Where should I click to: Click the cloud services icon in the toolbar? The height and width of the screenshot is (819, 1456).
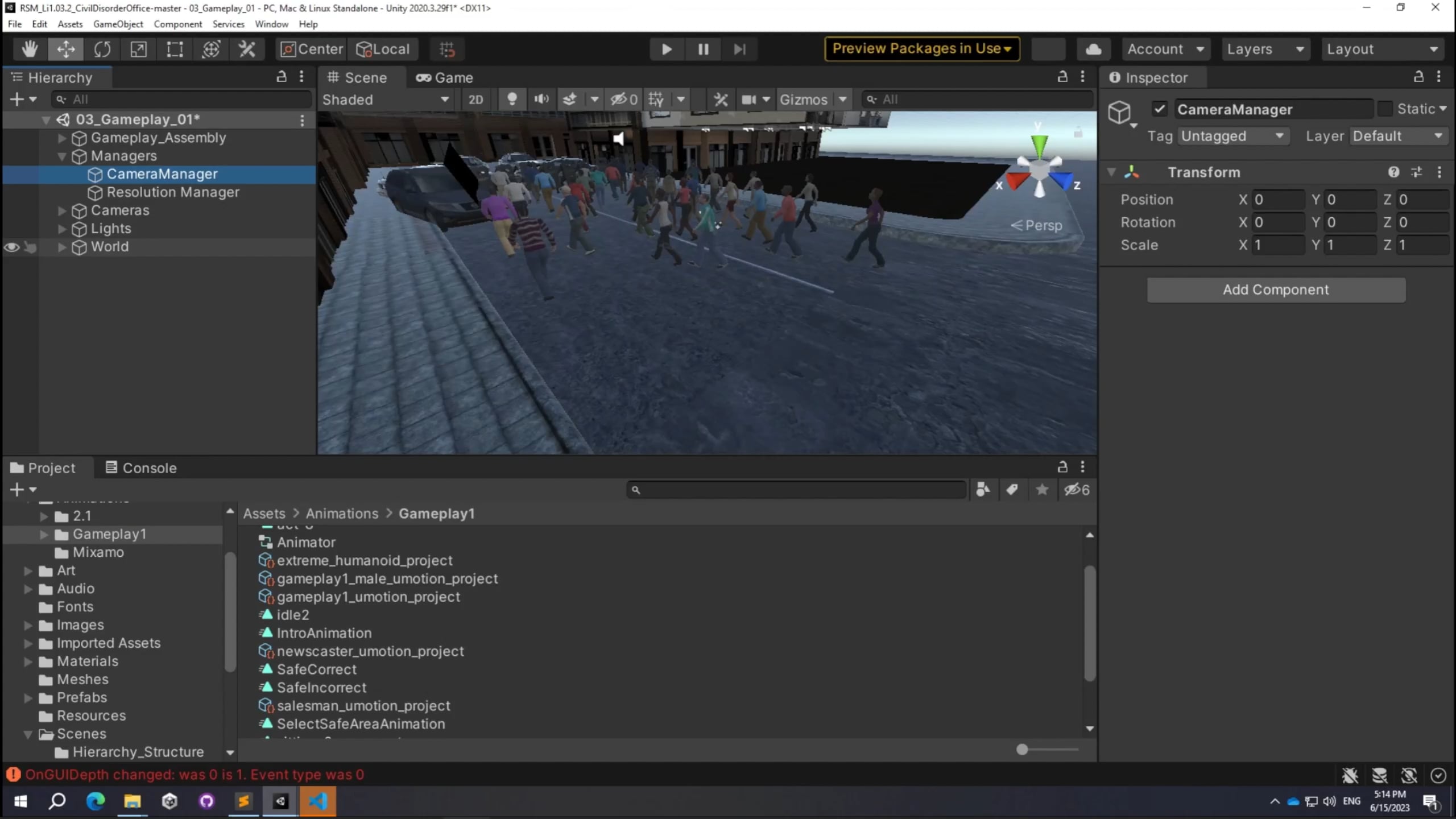(1093, 49)
